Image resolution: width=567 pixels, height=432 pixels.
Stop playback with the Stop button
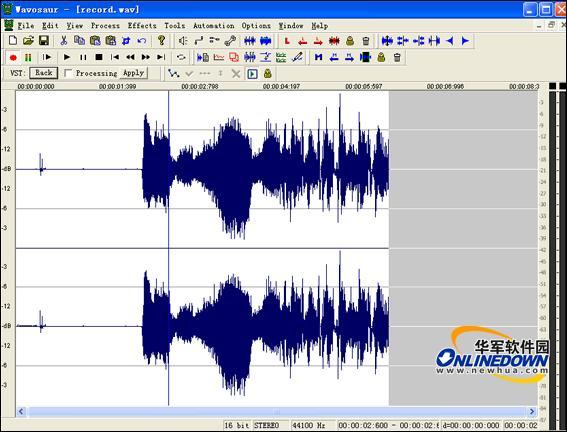(x=99, y=57)
